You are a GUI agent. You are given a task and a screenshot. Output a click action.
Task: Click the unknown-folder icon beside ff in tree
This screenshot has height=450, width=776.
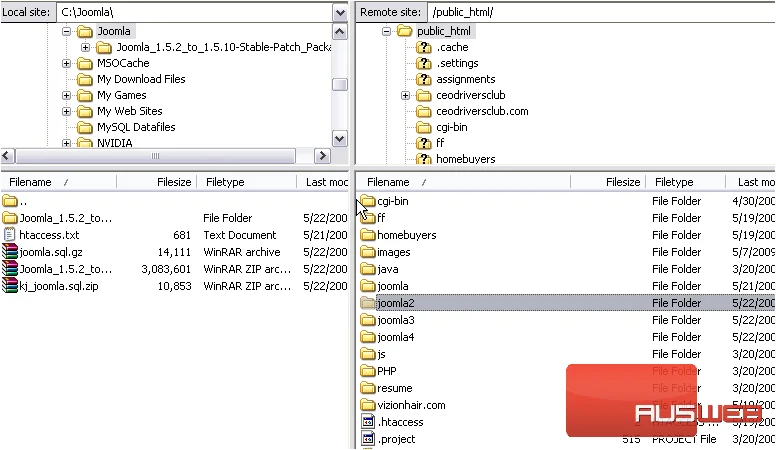(423, 143)
